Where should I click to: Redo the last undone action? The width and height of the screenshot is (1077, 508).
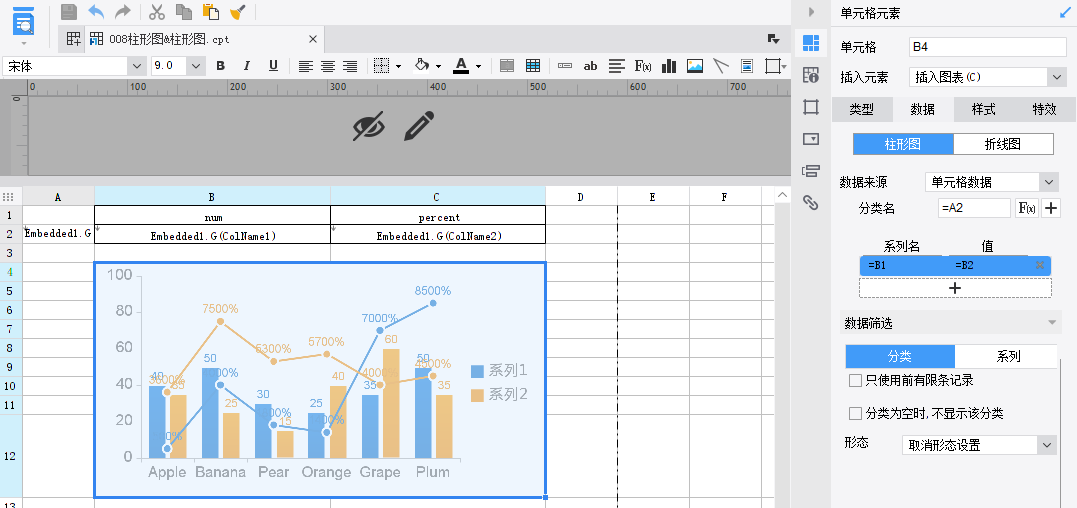coord(122,12)
